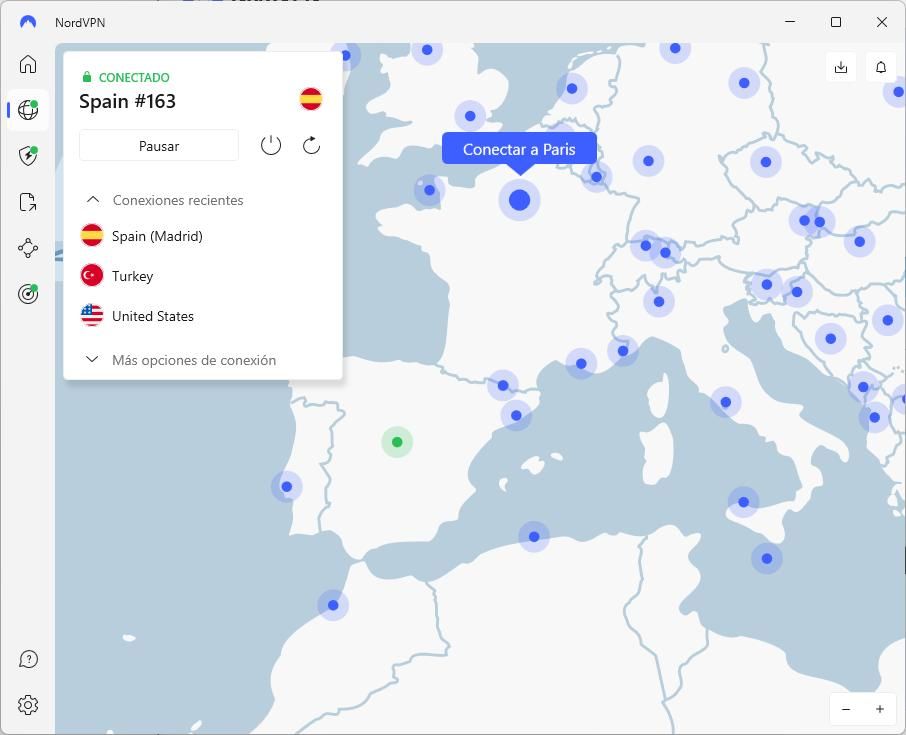Open the VPN world map view
Image resolution: width=906 pixels, height=735 pixels.
pyautogui.click(x=27, y=110)
